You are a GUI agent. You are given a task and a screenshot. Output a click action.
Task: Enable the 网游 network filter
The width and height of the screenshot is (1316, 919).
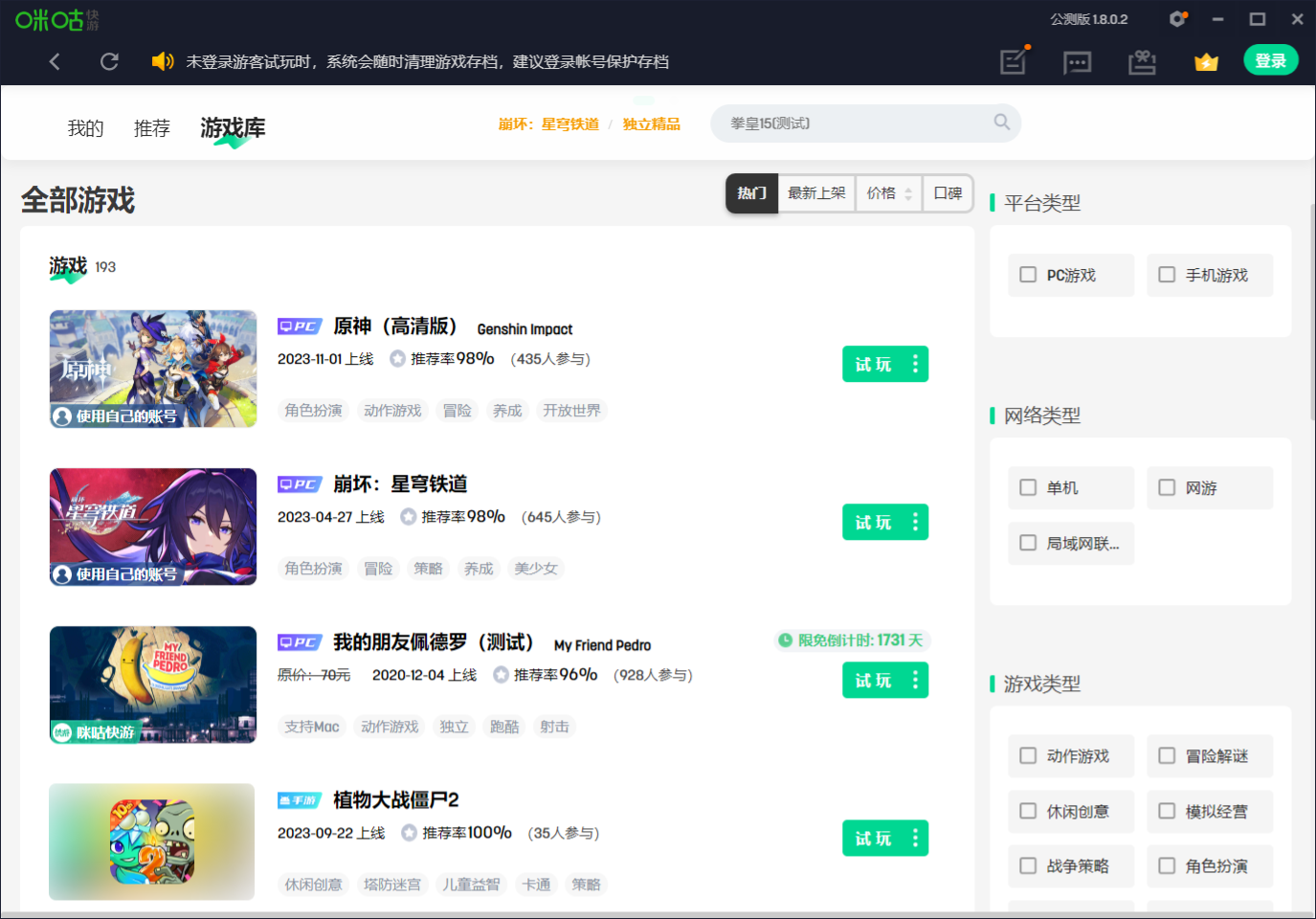point(1167,487)
